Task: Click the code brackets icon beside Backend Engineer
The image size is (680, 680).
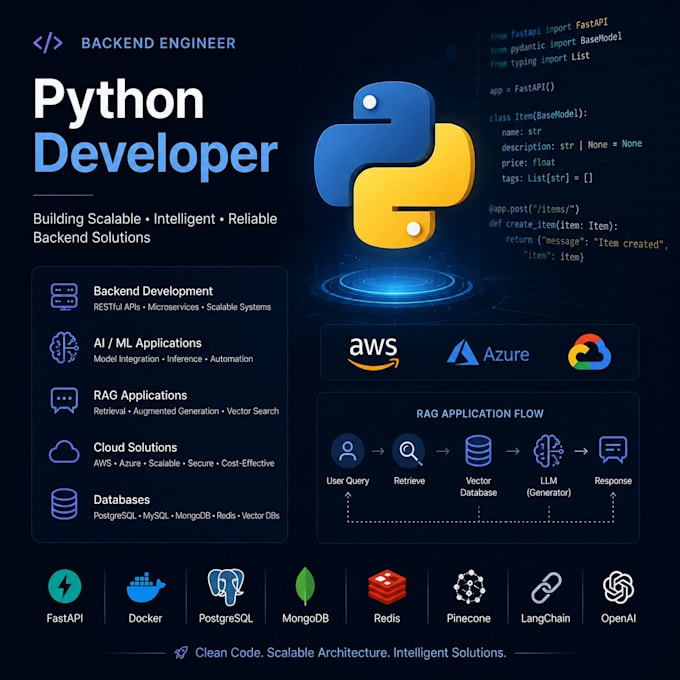Action: (48, 43)
